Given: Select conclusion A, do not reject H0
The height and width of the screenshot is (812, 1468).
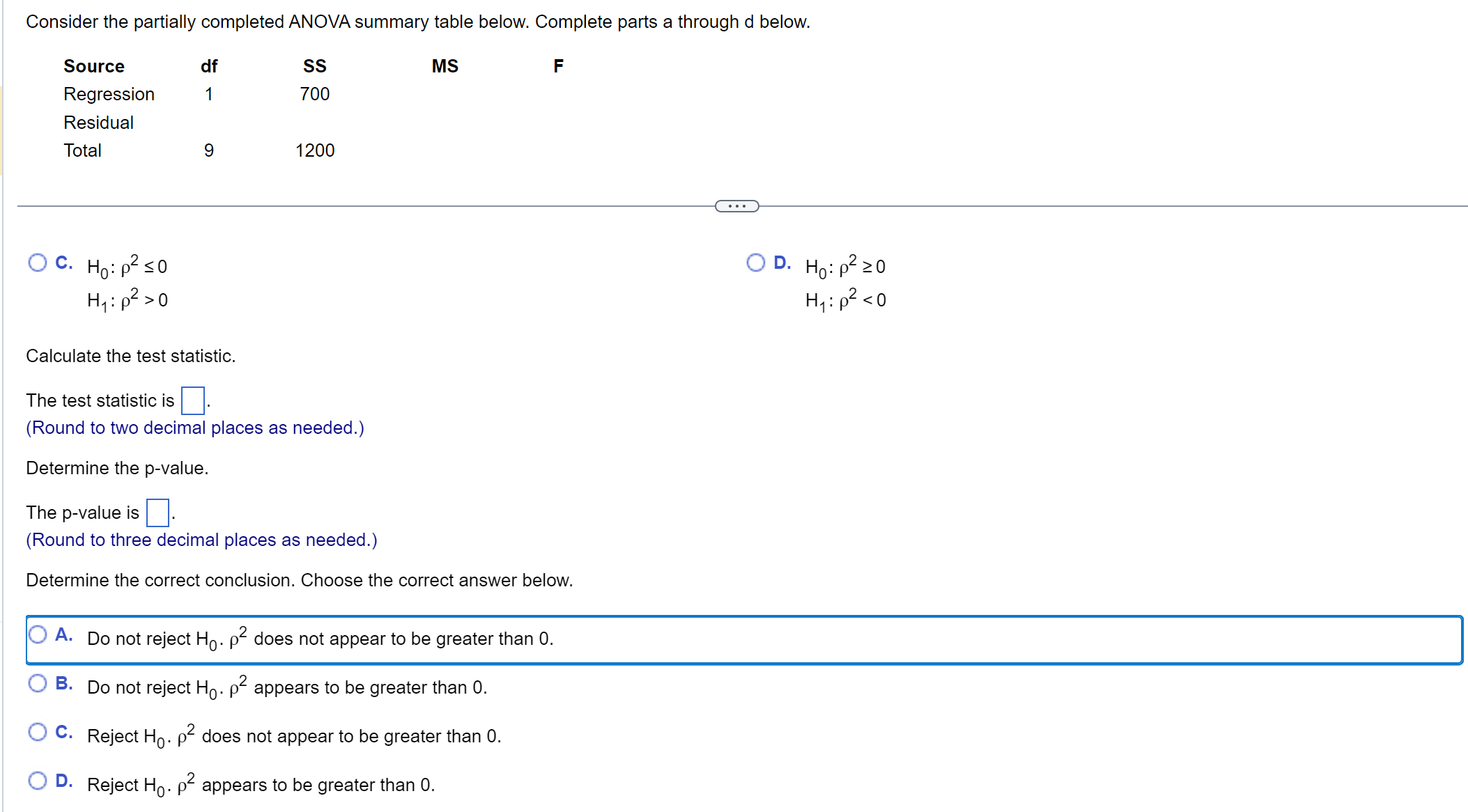Looking at the screenshot, I should click(38, 634).
